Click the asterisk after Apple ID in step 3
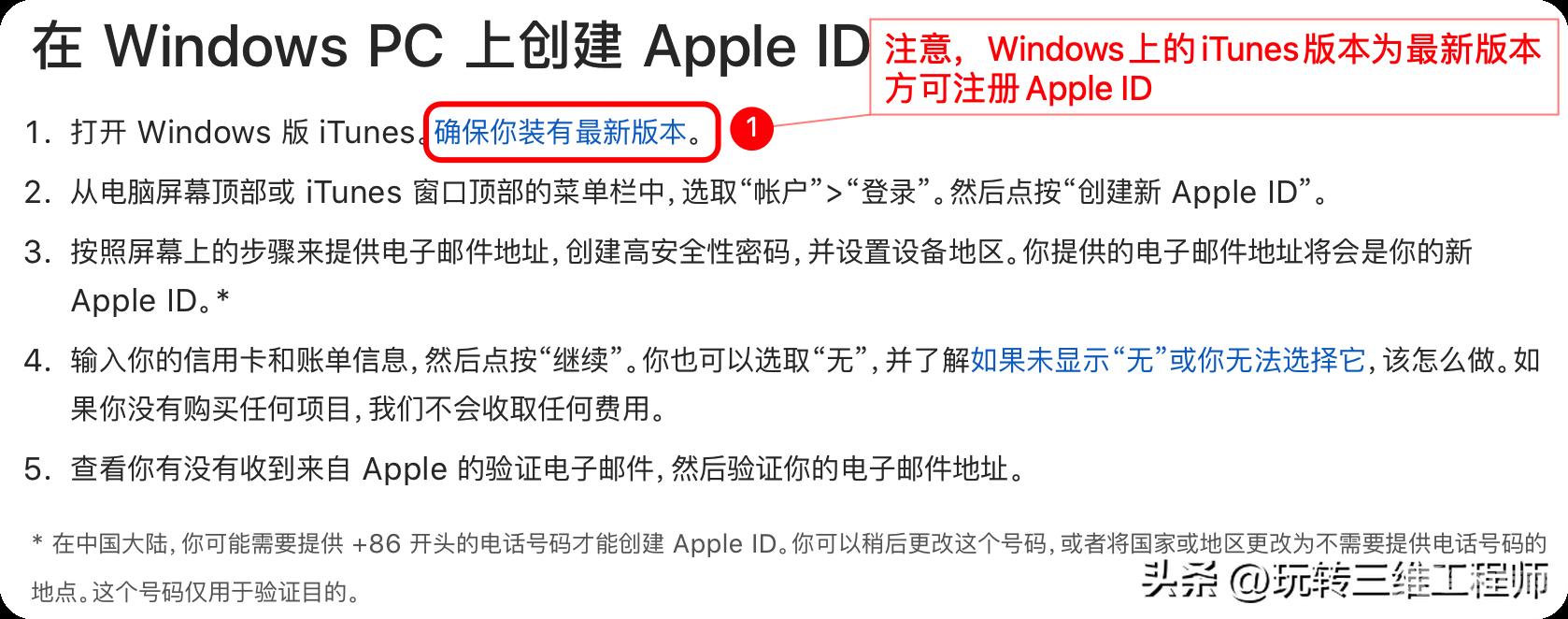Screen dimensions: 1568x619 (222, 297)
